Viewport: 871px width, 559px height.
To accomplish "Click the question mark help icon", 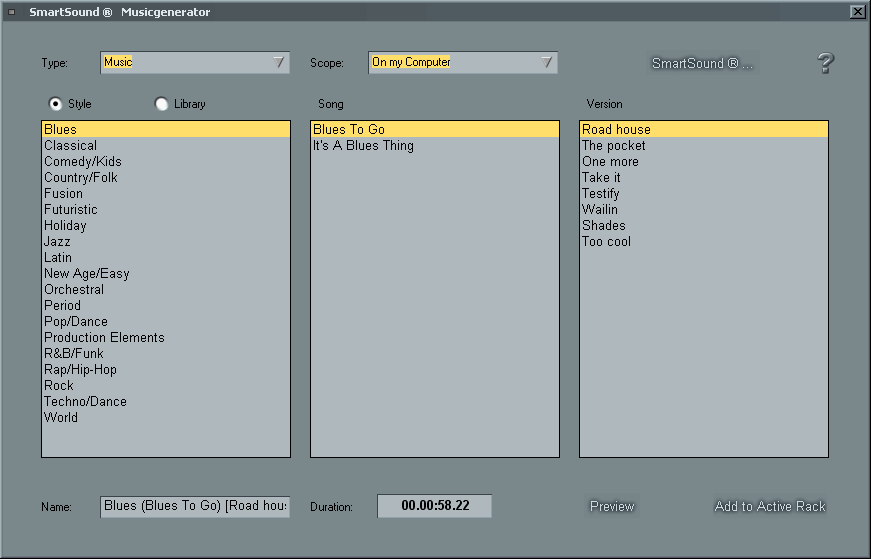I will [x=825, y=63].
